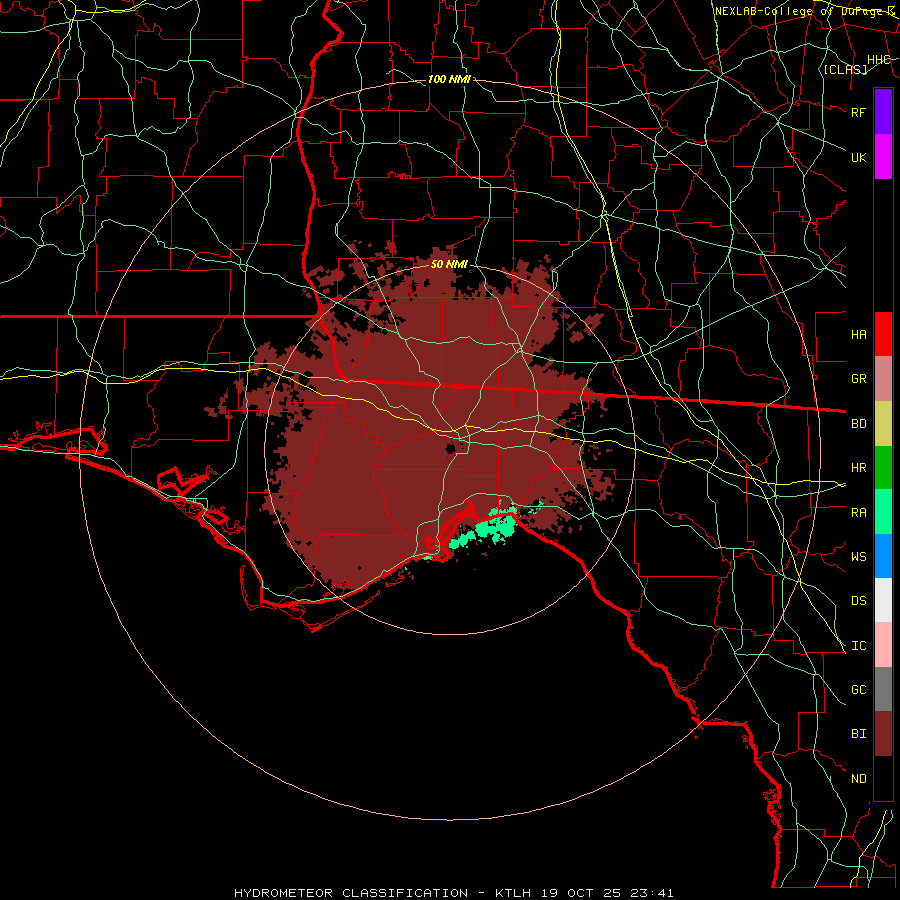This screenshot has width=900, height=900.
Task: Click the HA legend label
Action: 858,335
